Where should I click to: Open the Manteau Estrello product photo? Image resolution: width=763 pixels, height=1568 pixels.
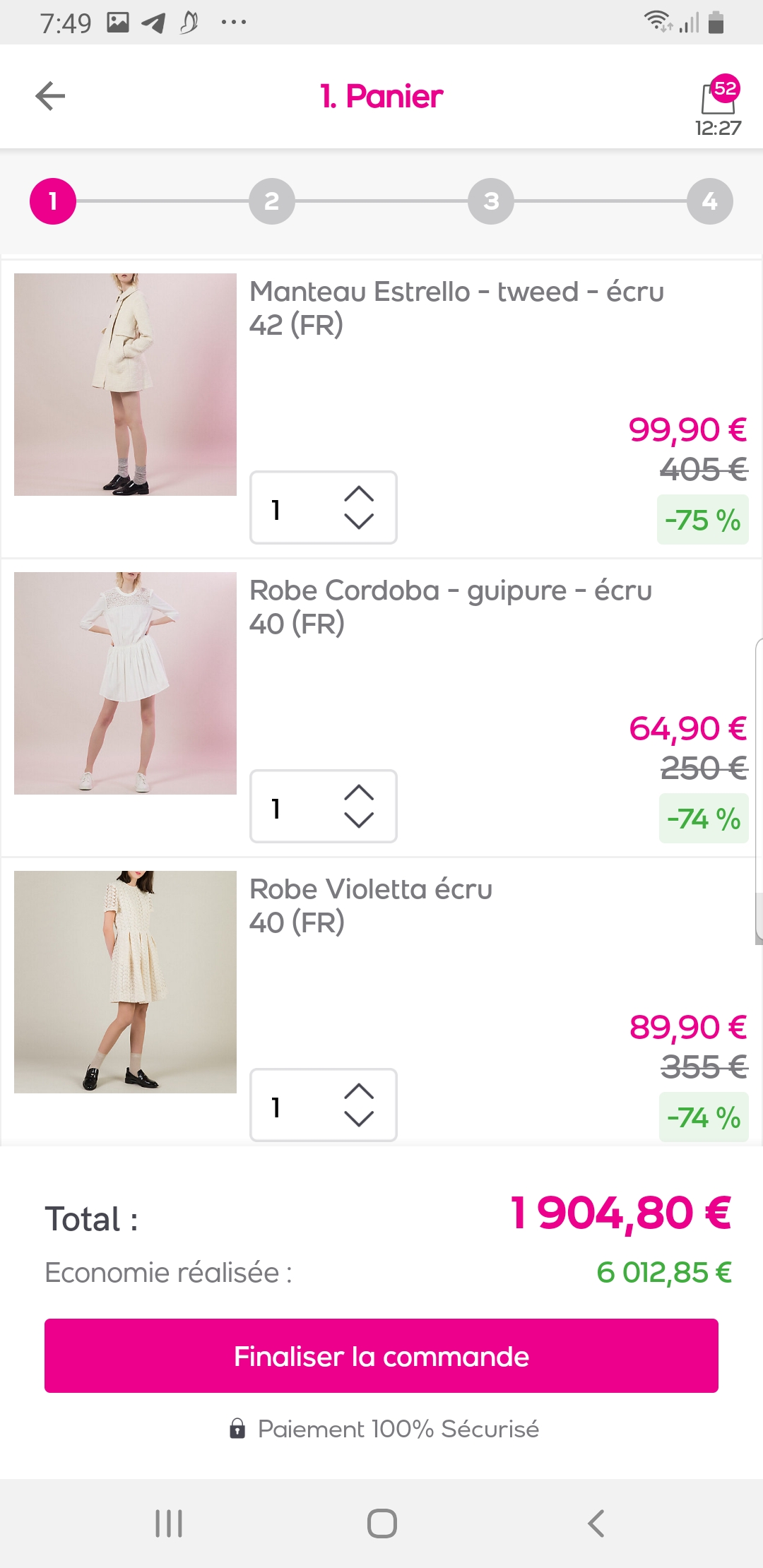coord(125,384)
